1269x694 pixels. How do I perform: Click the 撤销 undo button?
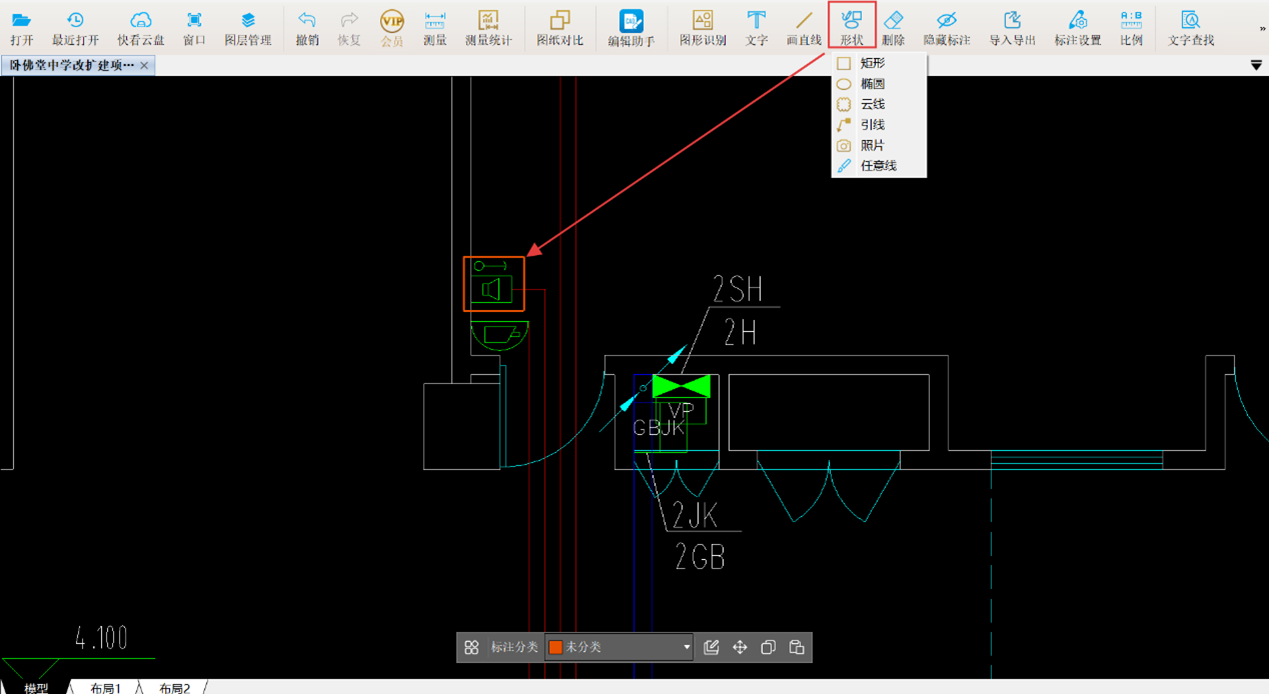tap(307, 27)
